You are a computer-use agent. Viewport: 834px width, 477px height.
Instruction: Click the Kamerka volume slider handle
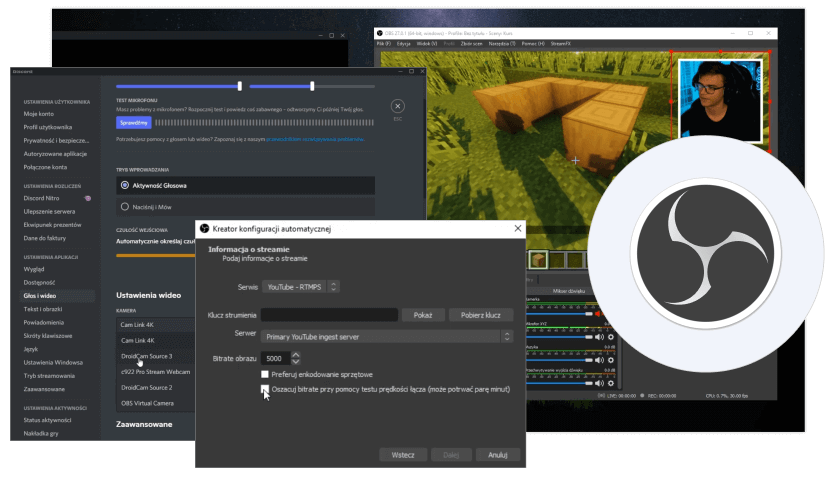pyautogui.click(x=588, y=314)
